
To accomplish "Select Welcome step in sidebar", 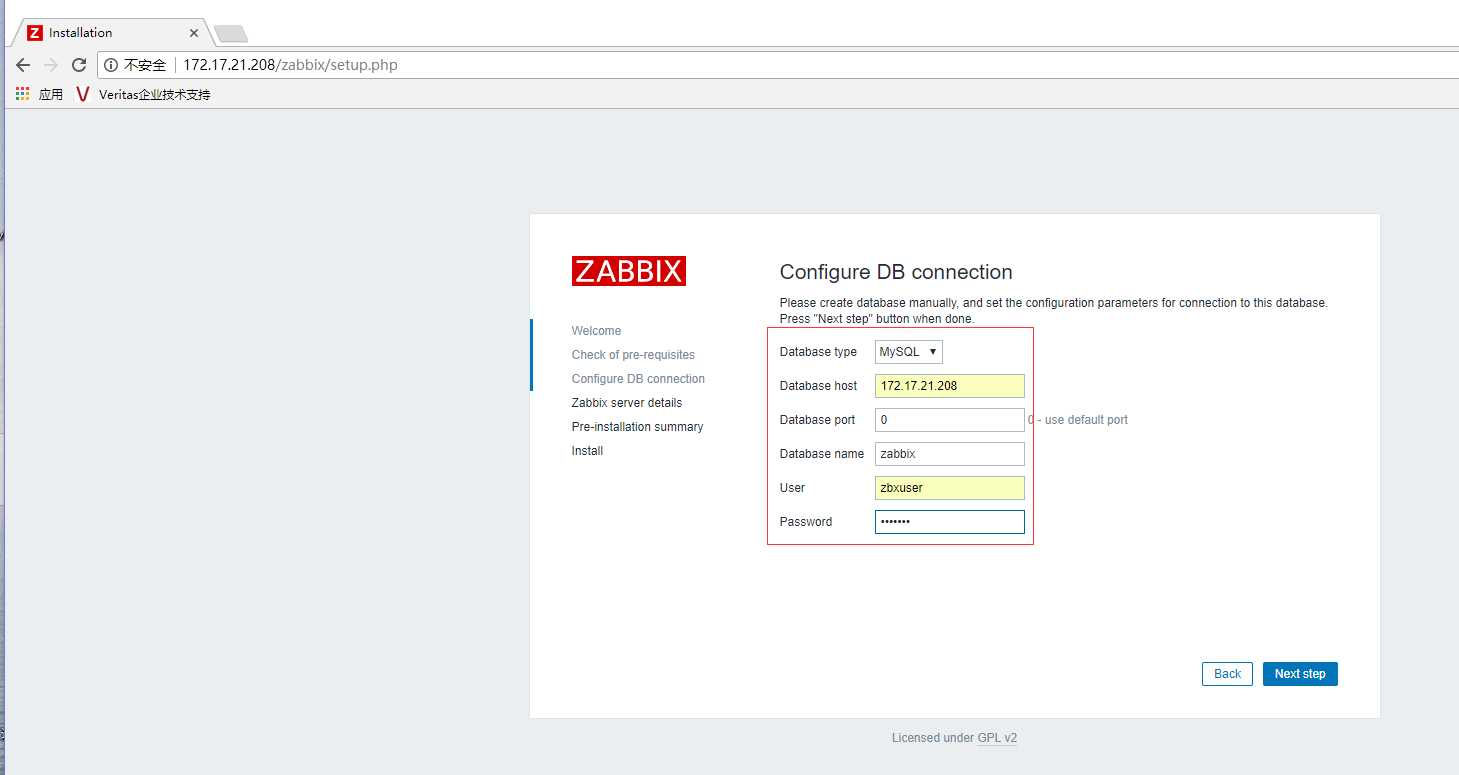I will 596,331.
